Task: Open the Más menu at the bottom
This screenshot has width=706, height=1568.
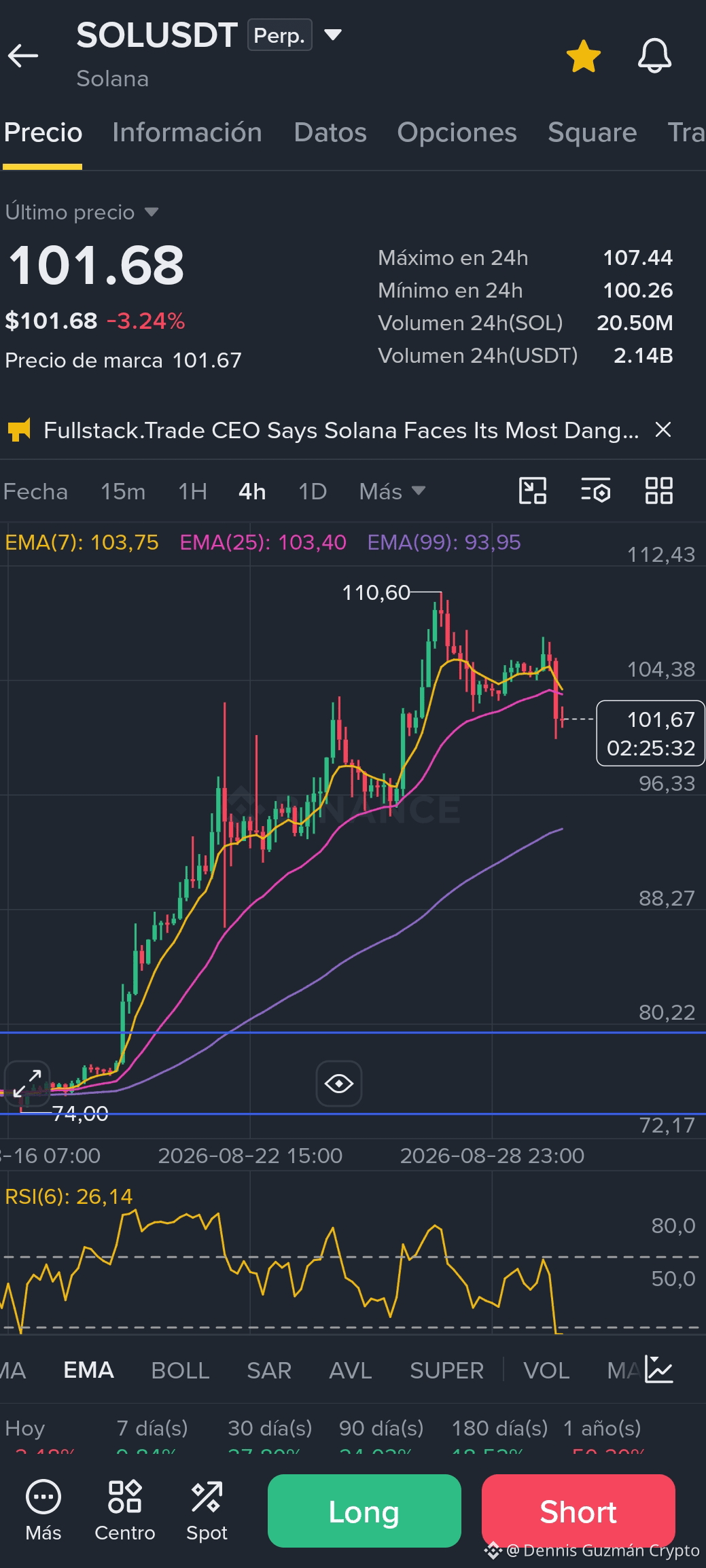Action: click(43, 1510)
